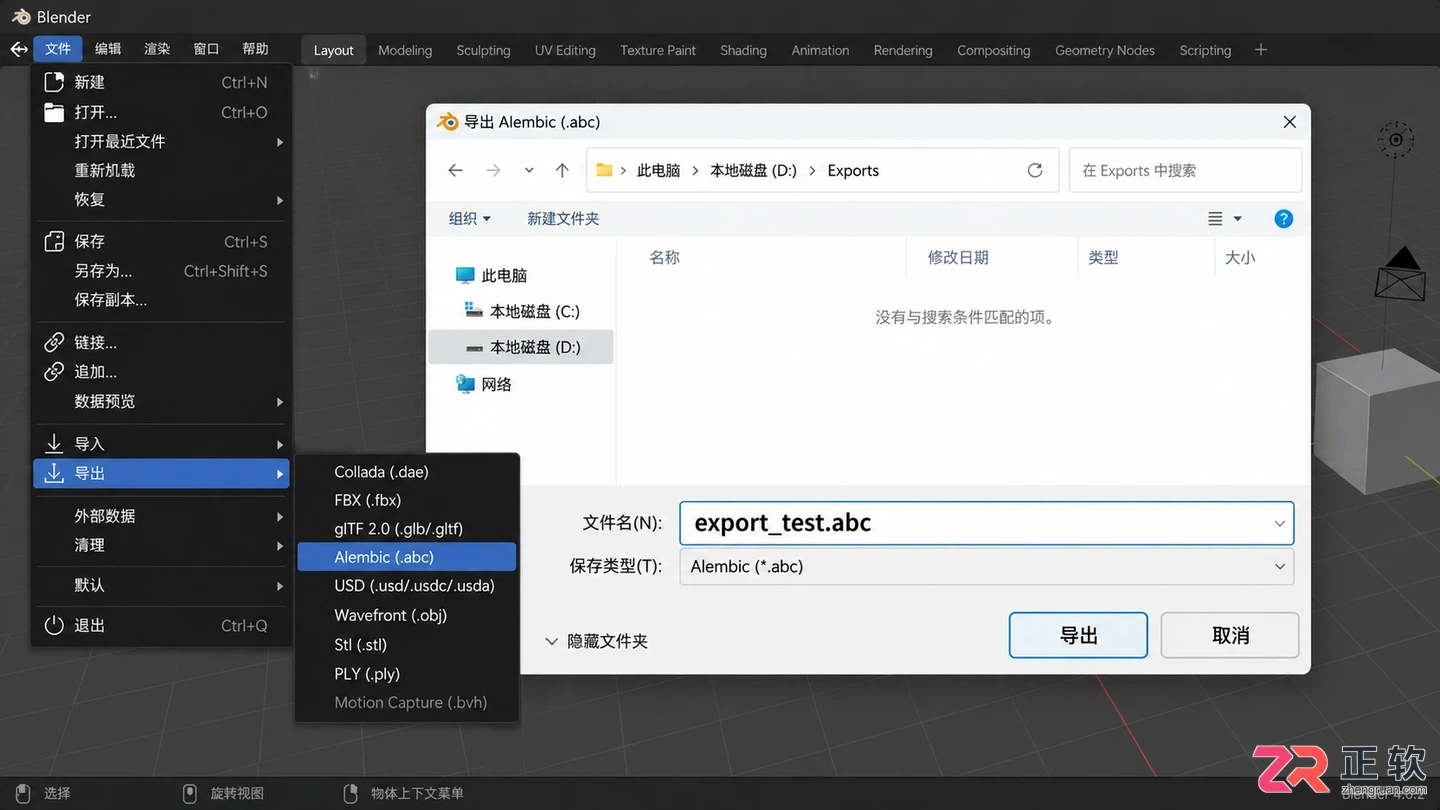Open the dialog help question mark icon
1440x810 pixels.
[x=1284, y=219]
